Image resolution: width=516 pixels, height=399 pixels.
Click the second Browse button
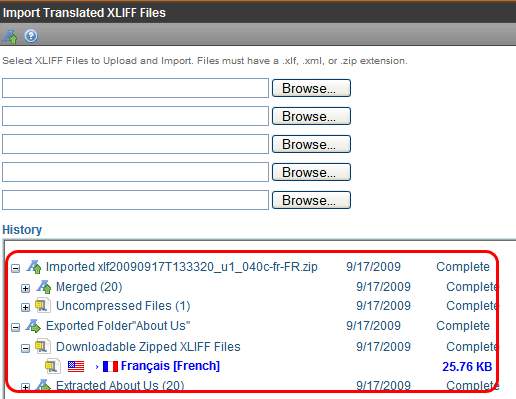311,116
